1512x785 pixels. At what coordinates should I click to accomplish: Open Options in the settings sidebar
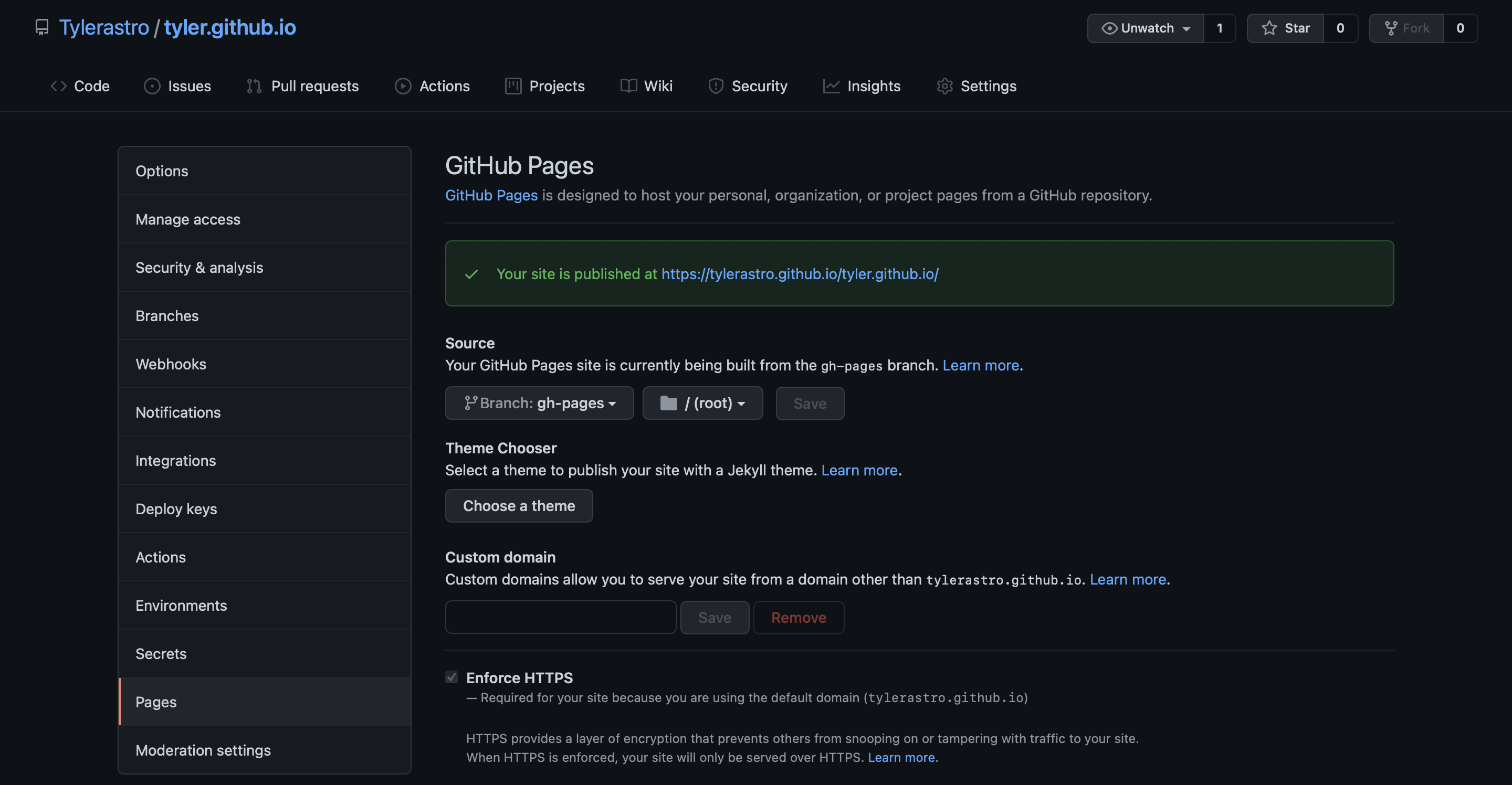click(265, 171)
